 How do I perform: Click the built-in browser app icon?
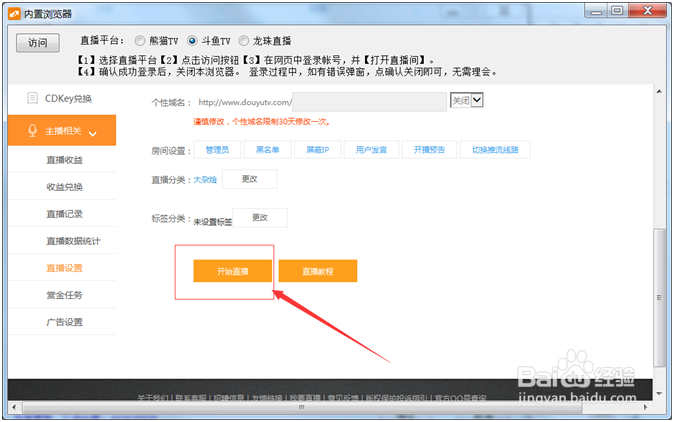click(14, 14)
